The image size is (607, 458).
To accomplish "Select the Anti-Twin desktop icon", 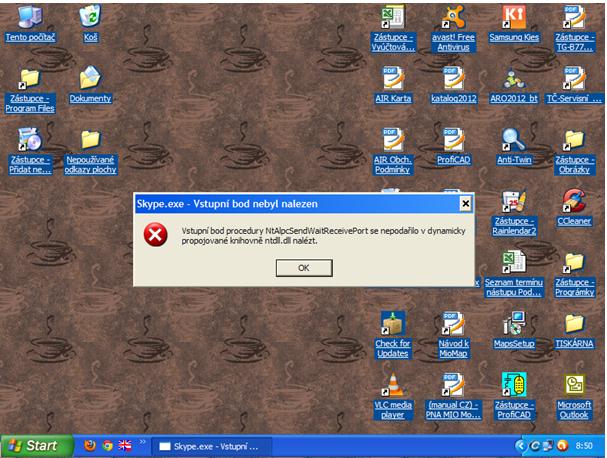I will [x=512, y=139].
